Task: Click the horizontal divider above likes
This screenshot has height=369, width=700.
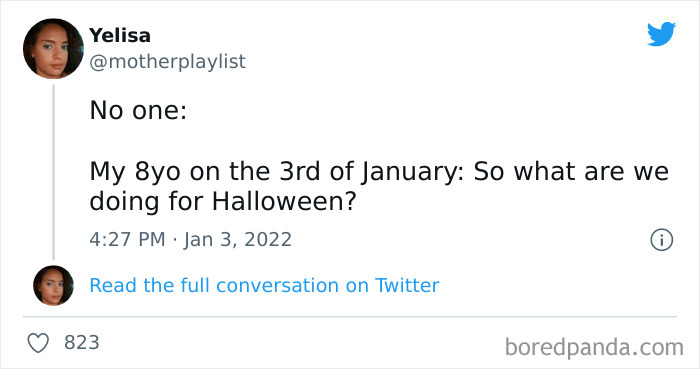Action: tap(350, 317)
